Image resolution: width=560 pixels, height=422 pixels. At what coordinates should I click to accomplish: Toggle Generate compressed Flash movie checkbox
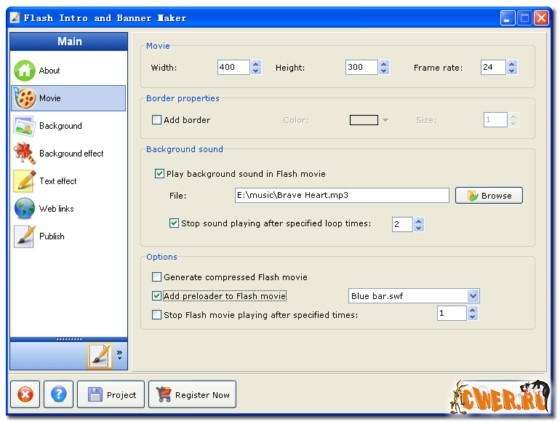156,277
